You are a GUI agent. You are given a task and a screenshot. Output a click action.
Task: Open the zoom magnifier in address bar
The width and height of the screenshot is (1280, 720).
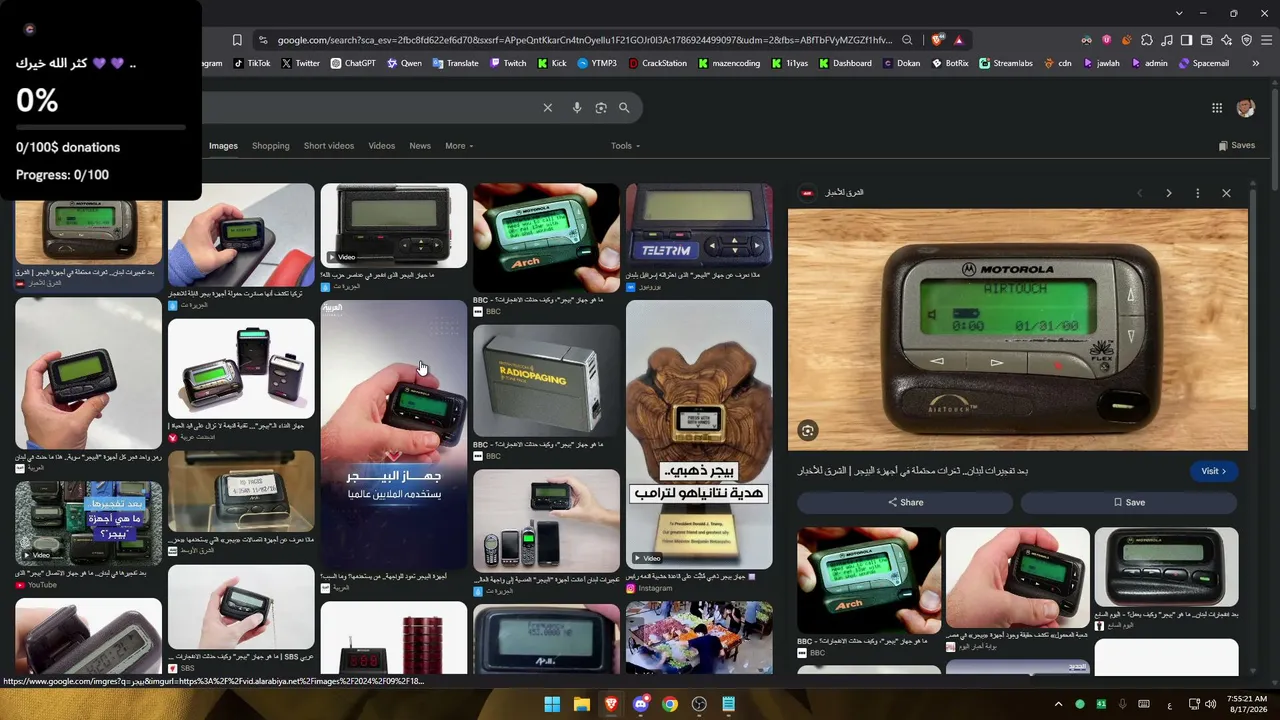pos(907,40)
